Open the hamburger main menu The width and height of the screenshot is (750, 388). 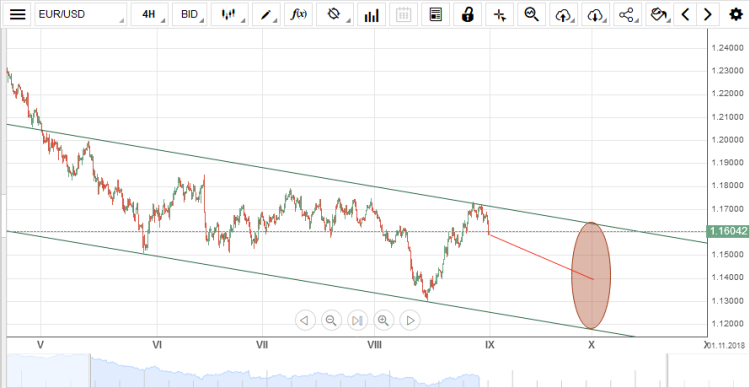pyautogui.click(x=17, y=14)
